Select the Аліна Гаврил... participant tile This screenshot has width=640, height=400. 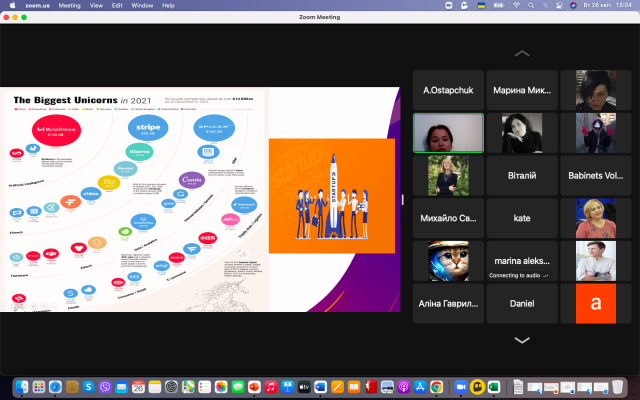click(448, 304)
